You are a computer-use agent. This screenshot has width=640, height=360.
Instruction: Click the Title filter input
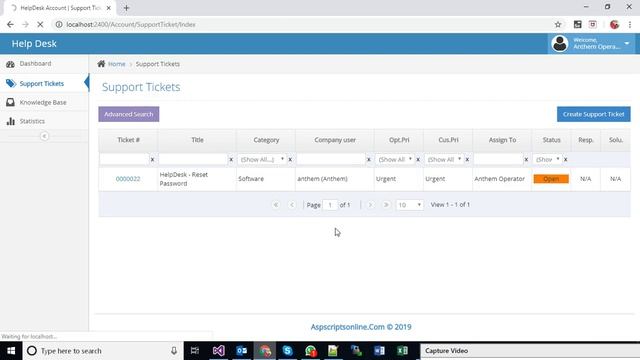click(x=193, y=159)
